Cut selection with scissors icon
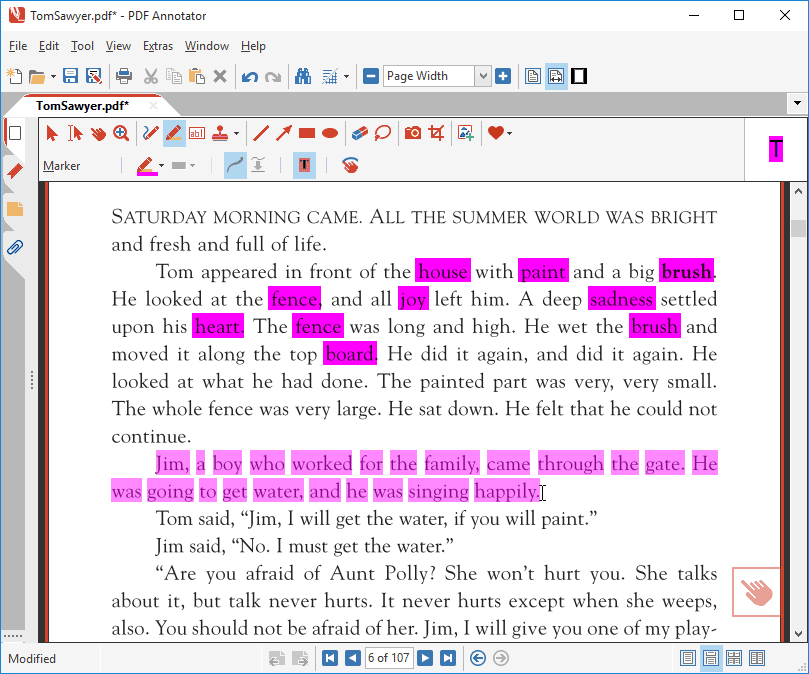 point(150,76)
